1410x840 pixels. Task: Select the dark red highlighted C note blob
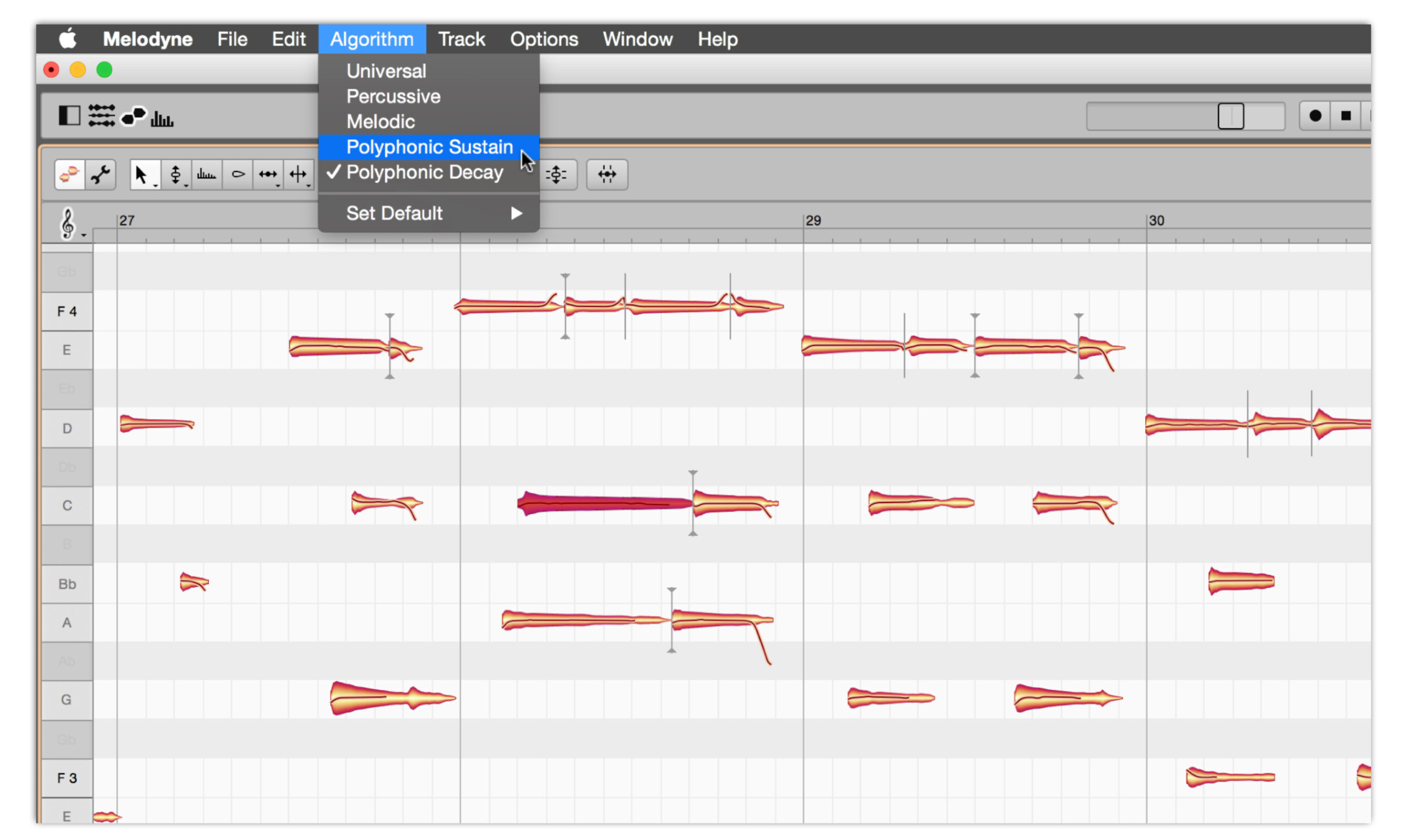604,503
